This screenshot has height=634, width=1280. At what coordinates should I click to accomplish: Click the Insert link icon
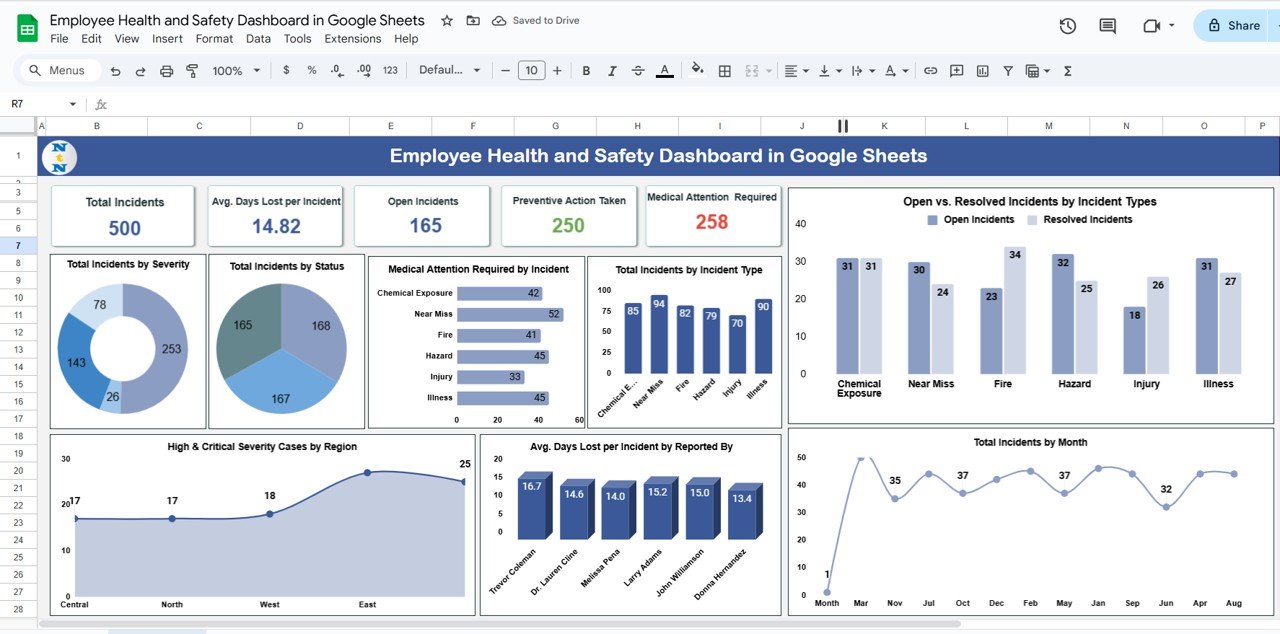point(930,71)
